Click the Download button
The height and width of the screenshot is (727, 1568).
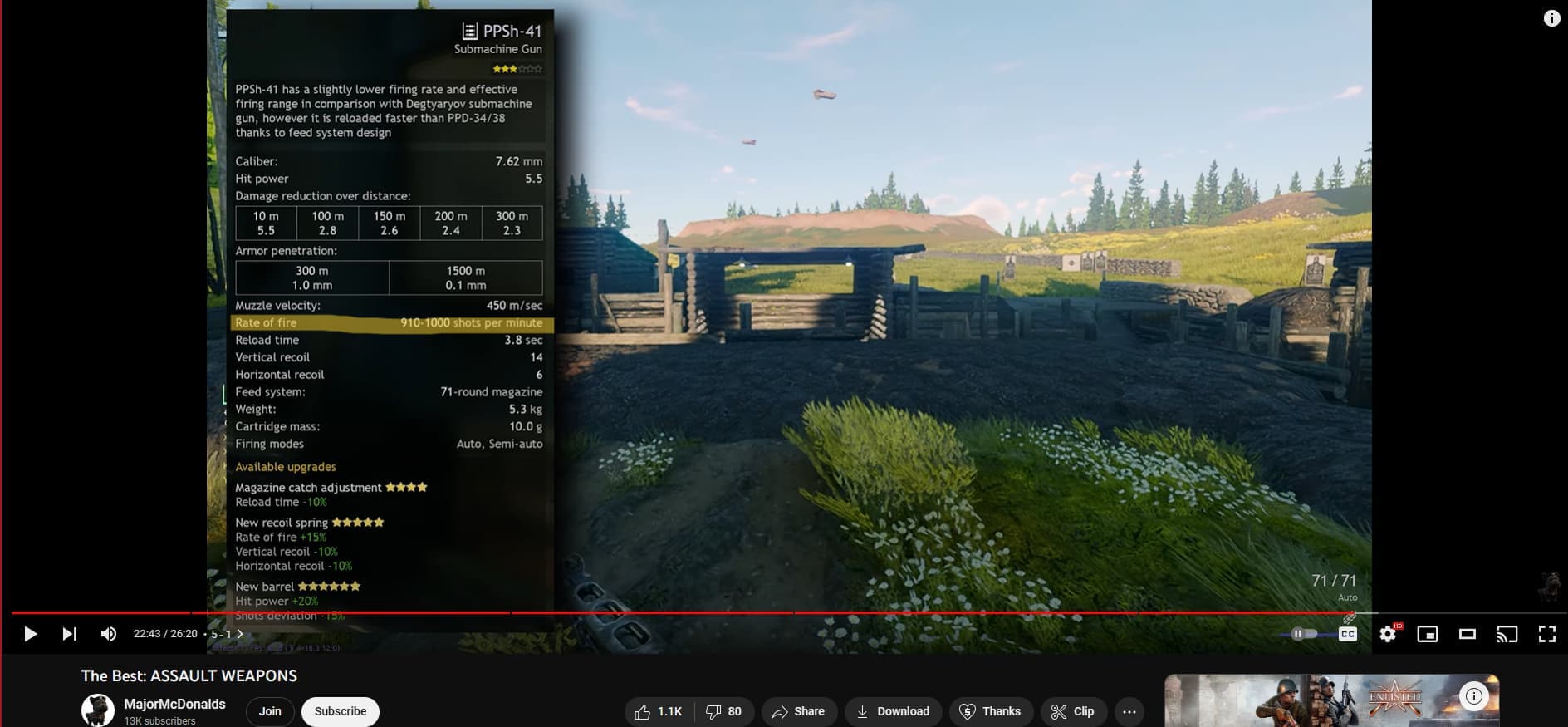893,711
